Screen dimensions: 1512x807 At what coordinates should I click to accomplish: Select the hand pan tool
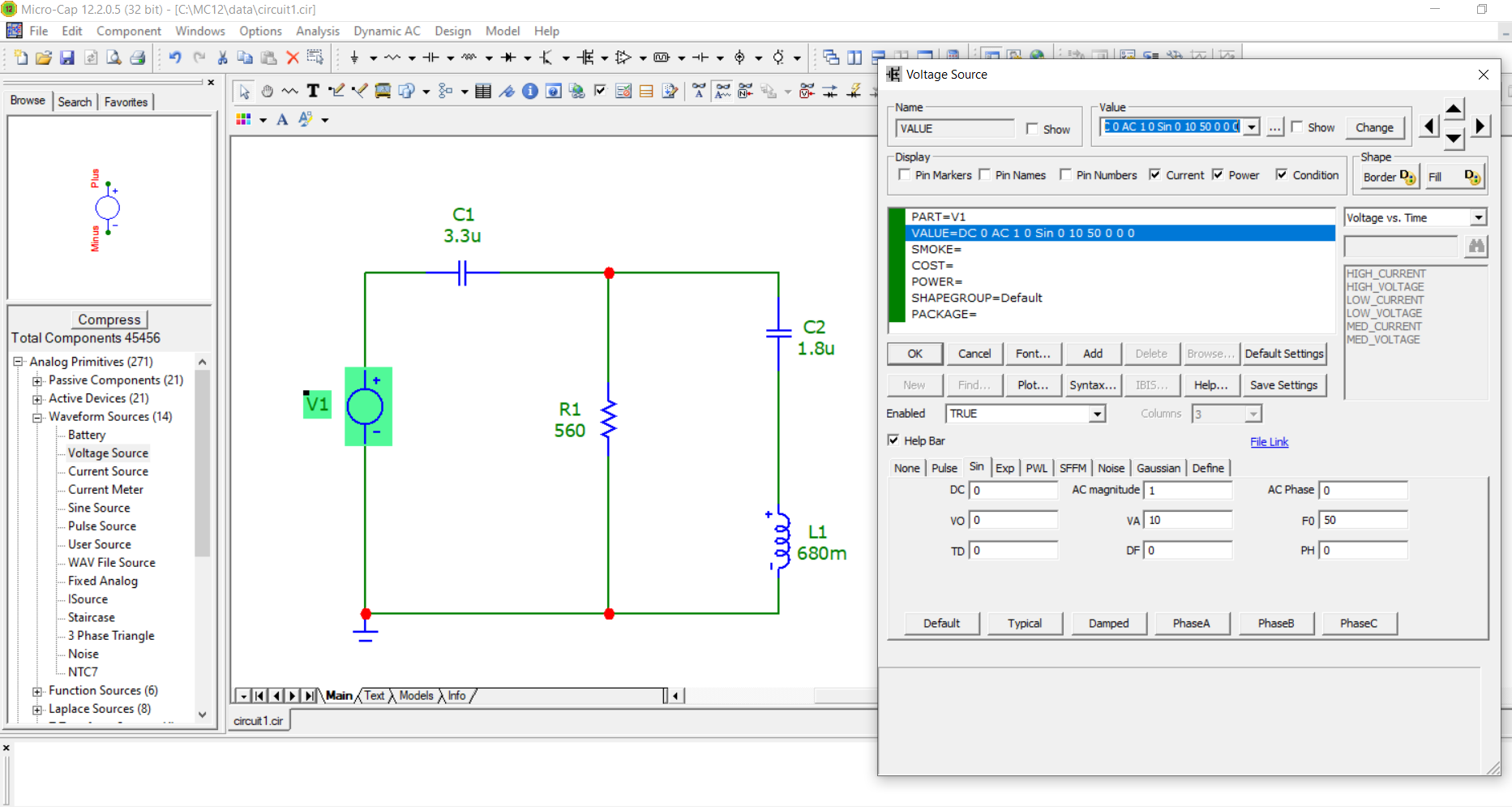[x=267, y=91]
